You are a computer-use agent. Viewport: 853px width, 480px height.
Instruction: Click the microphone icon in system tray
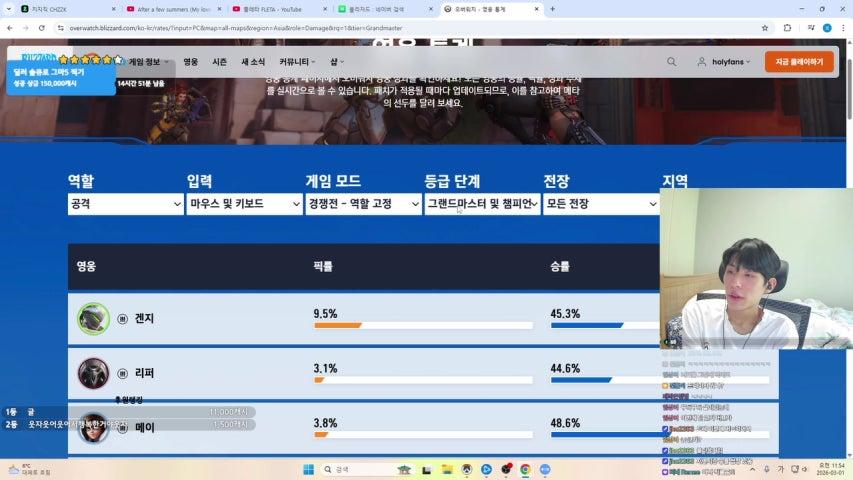click(x=767, y=469)
